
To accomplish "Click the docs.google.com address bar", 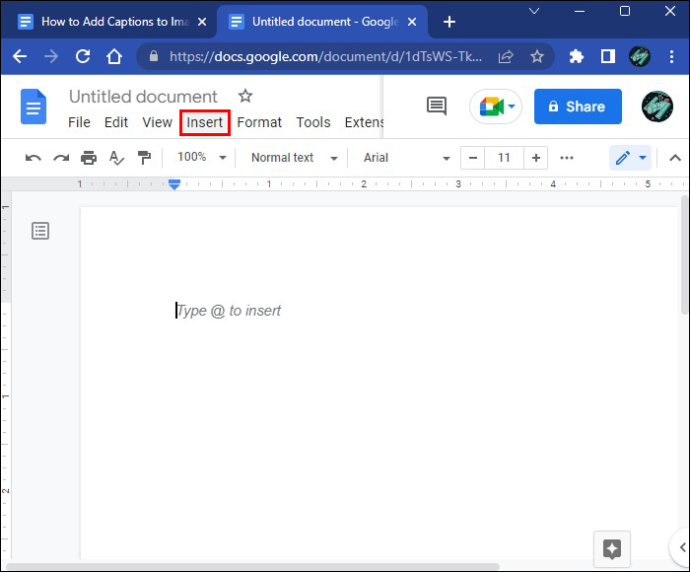I will (x=326, y=56).
